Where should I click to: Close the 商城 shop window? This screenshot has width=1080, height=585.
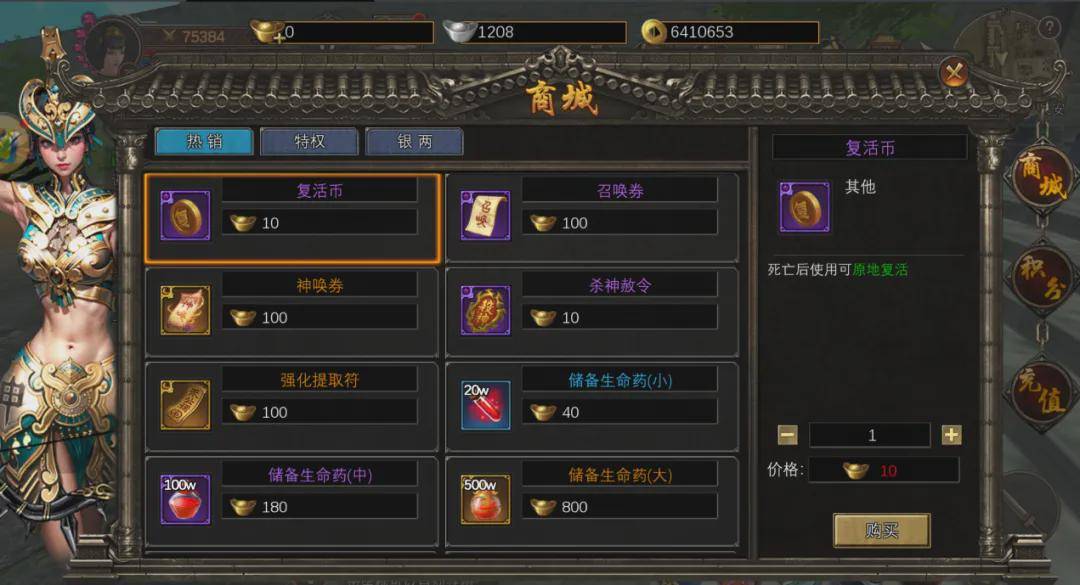click(x=954, y=72)
